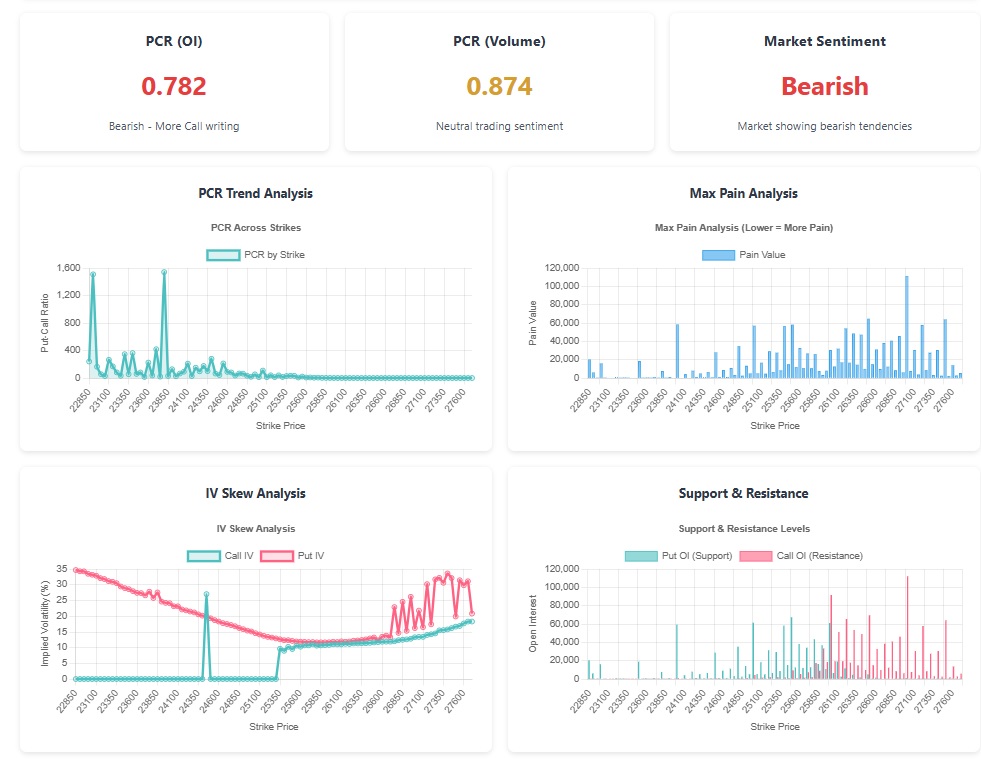Click Strike Price axis title under IV Skew chart
This screenshot has width=981, height=764.
point(273,726)
